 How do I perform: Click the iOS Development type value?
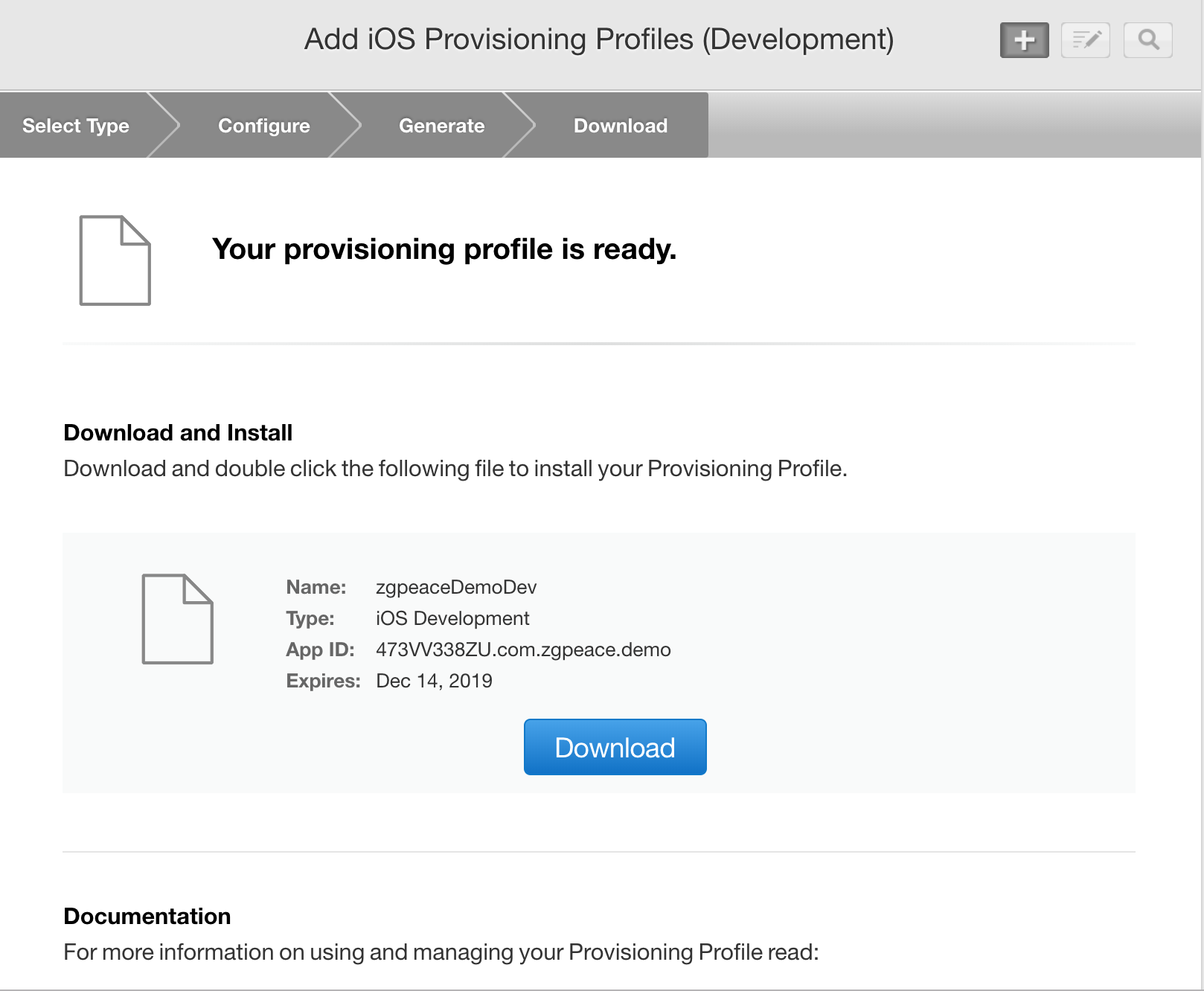(x=452, y=618)
